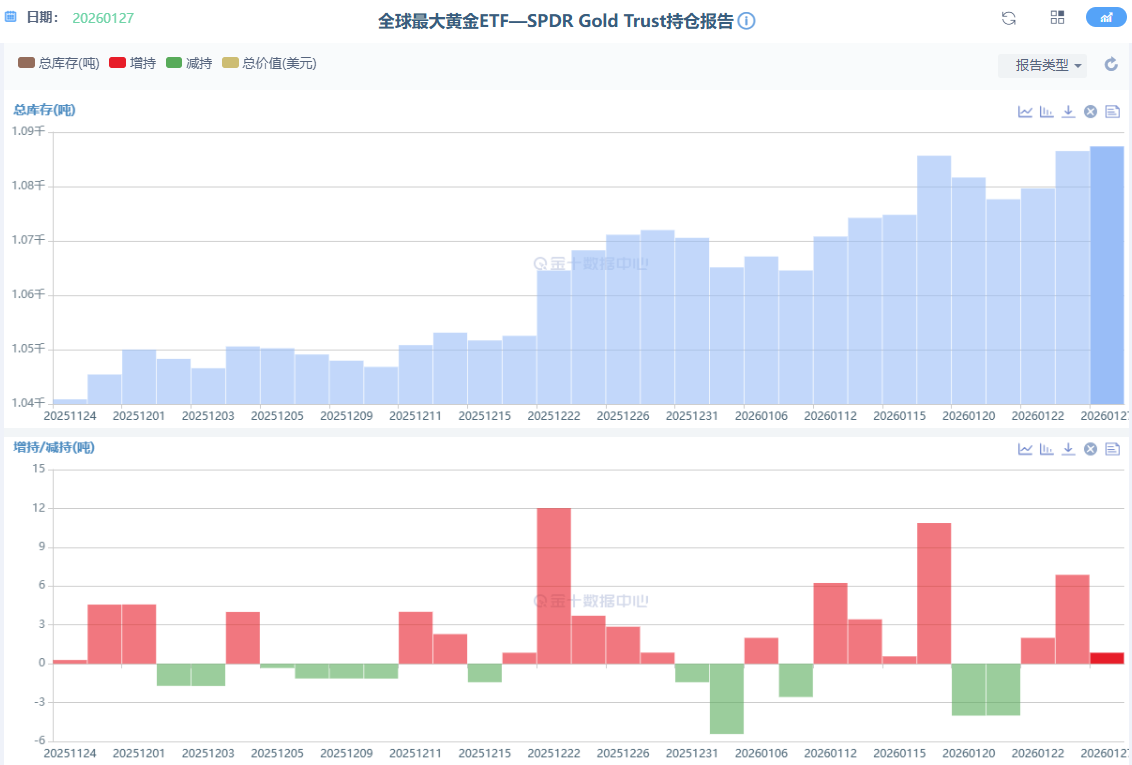Image resolution: width=1132 pixels, height=765 pixels.
Task: Switch 总库存 chart to bar view
Action: click(1047, 111)
